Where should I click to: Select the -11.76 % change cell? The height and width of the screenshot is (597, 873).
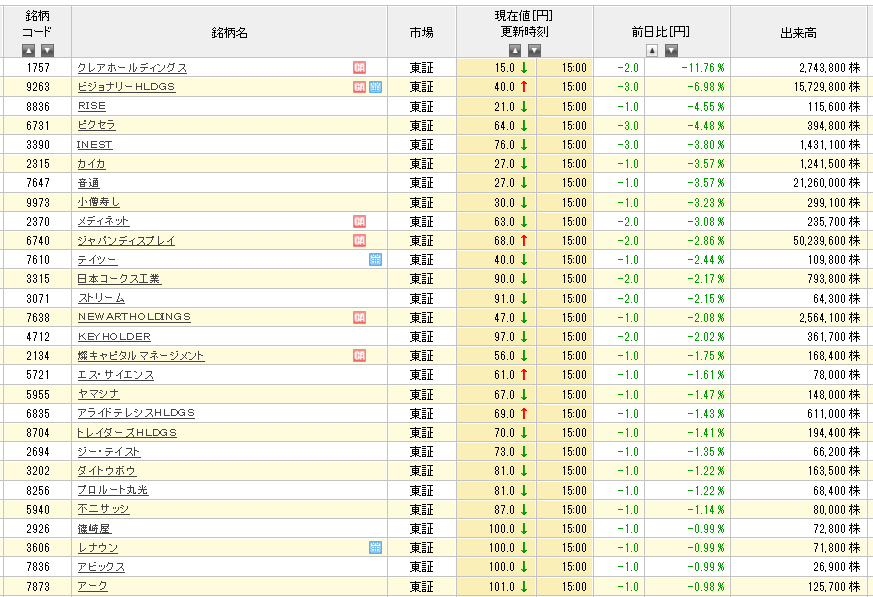(687, 67)
